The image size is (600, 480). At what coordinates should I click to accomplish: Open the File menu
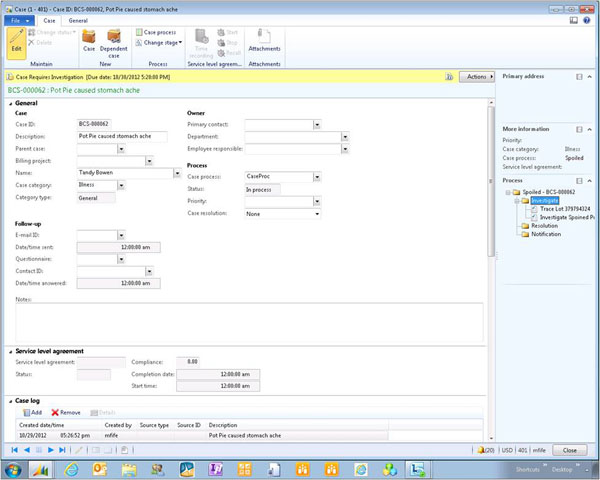18,20
